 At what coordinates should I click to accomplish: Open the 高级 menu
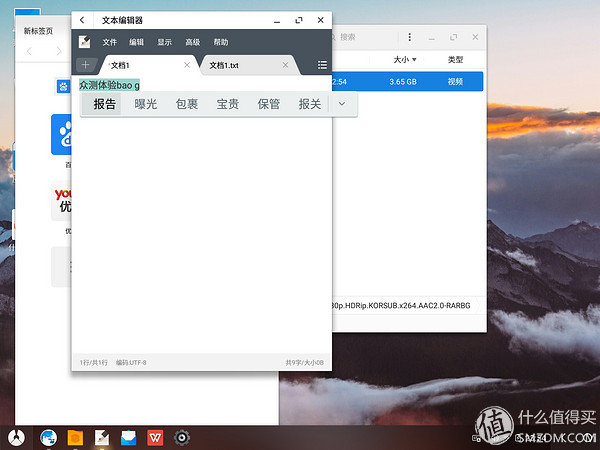193,42
